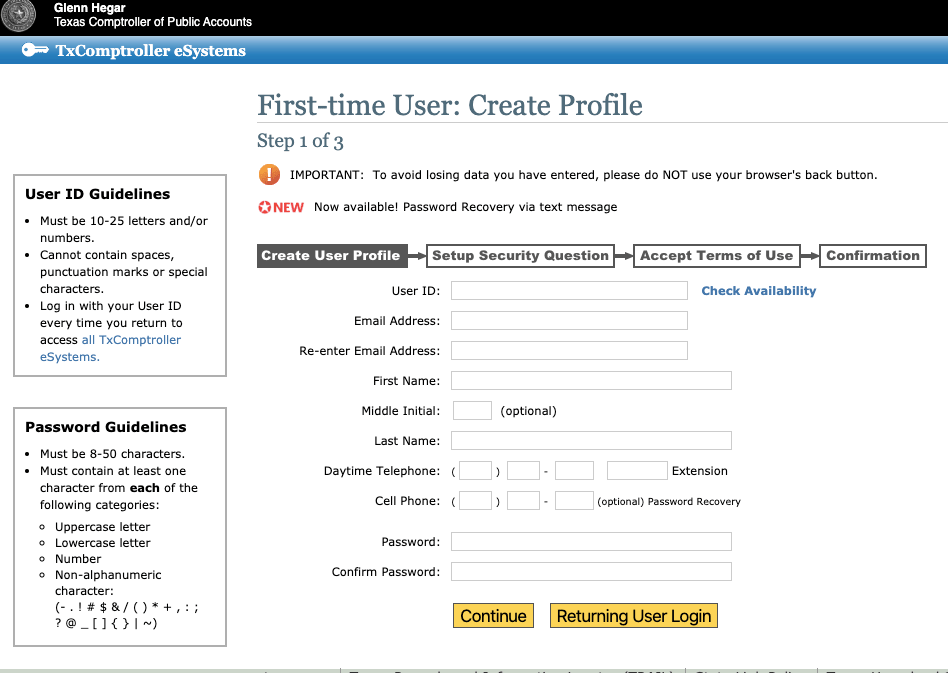
Task: Click the Check Availability link
Action: (758, 291)
